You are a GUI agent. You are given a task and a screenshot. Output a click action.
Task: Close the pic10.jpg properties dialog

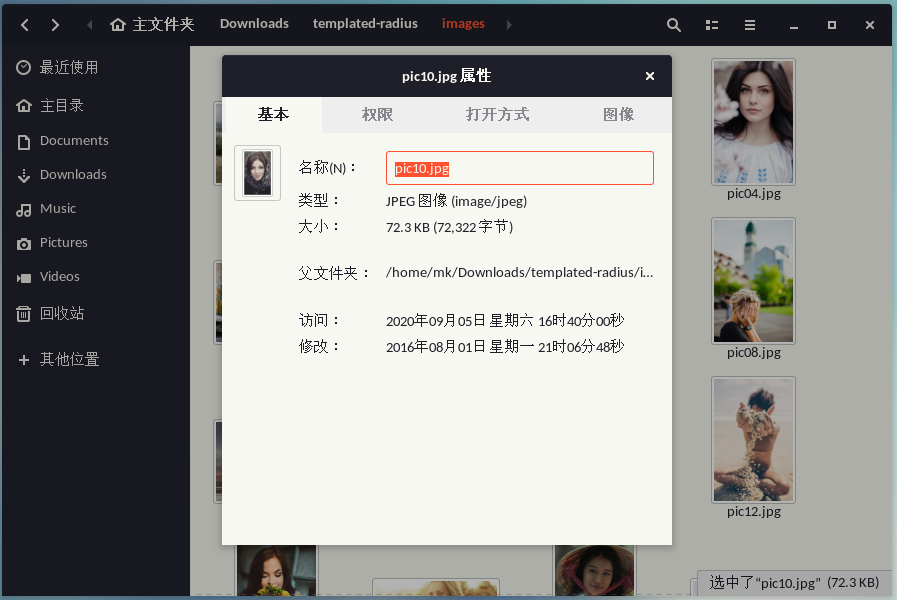(x=650, y=76)
